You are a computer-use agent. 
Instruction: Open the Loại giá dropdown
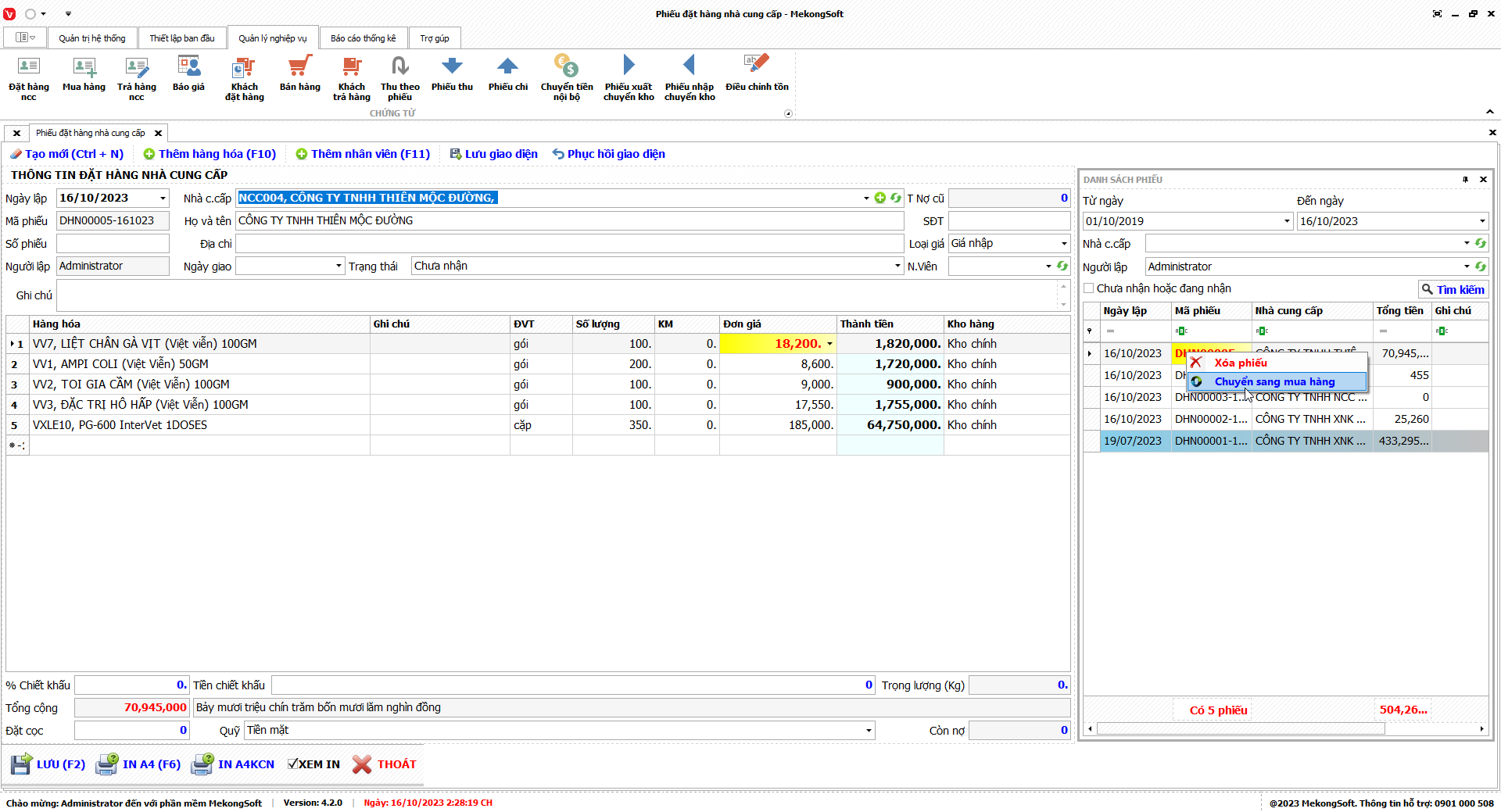pyautogui.click(x=1063, y=244)
